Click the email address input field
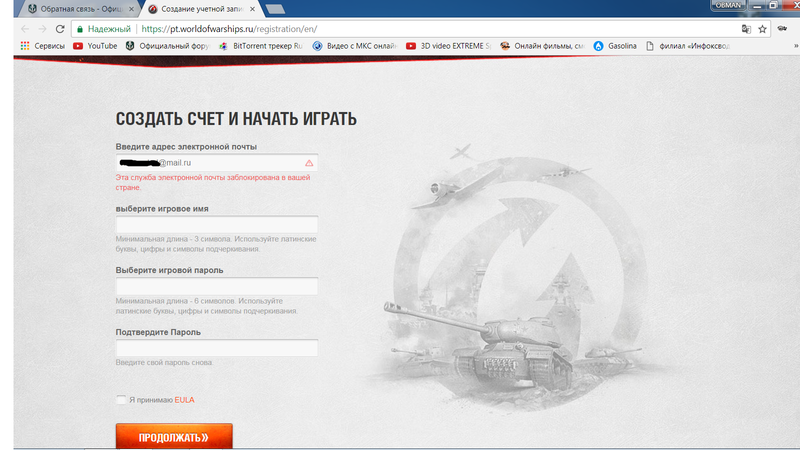Image resolution: width=800 pixels, height=450 pixels. click(217, 163)
